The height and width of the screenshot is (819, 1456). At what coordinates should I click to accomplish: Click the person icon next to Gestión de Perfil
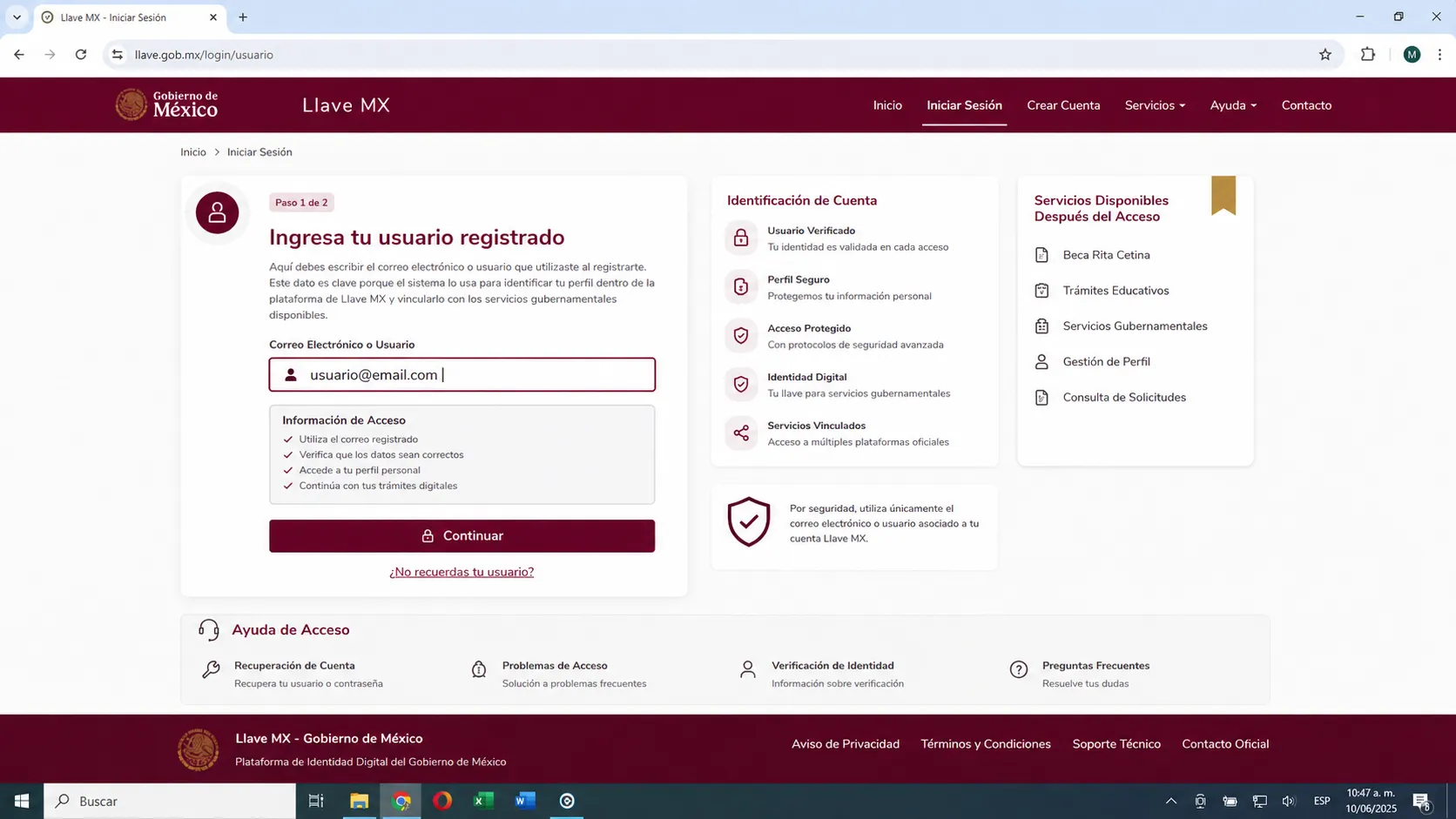click(1041, 362)
